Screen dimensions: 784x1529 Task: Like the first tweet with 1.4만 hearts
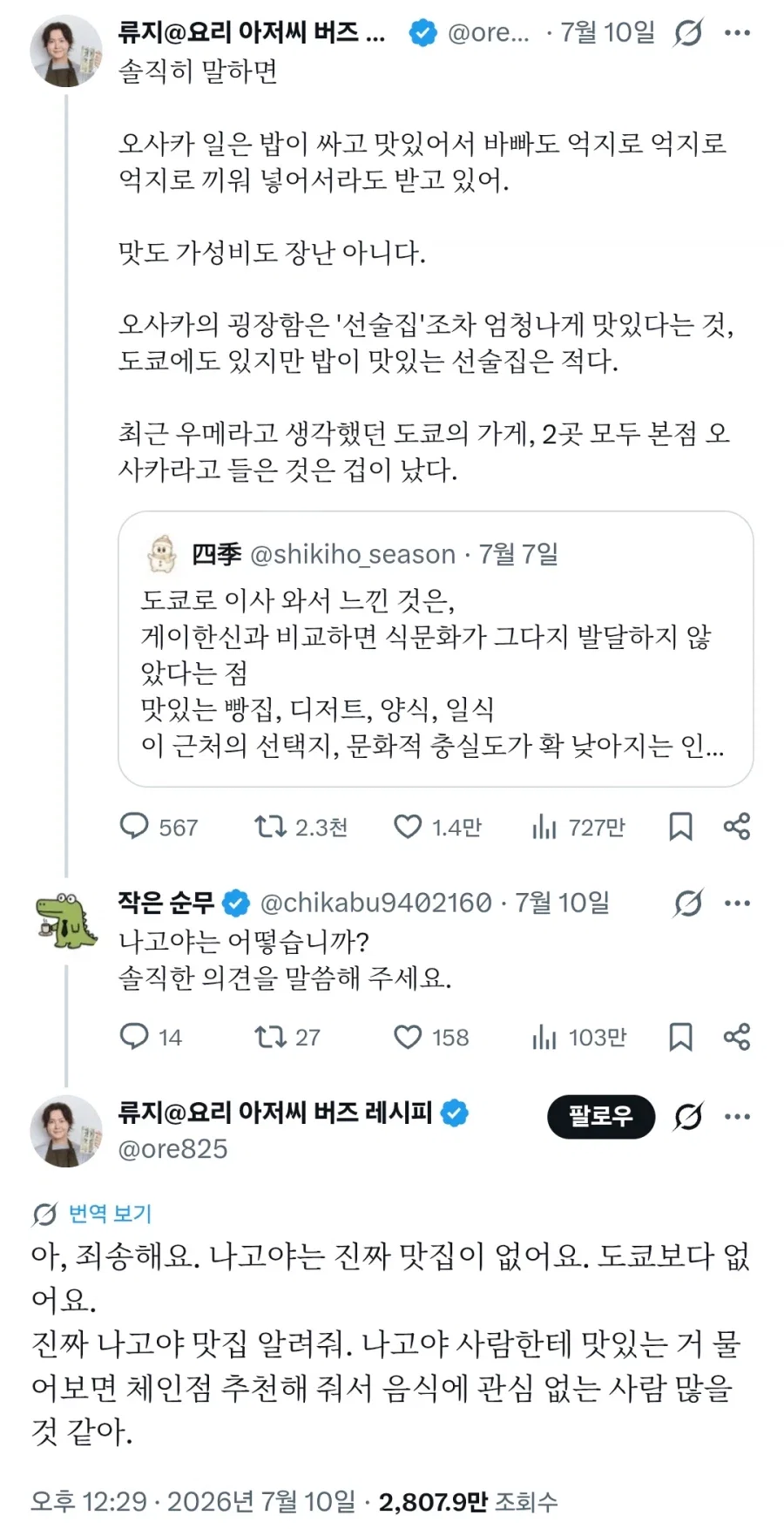click(x=408, y=826)
